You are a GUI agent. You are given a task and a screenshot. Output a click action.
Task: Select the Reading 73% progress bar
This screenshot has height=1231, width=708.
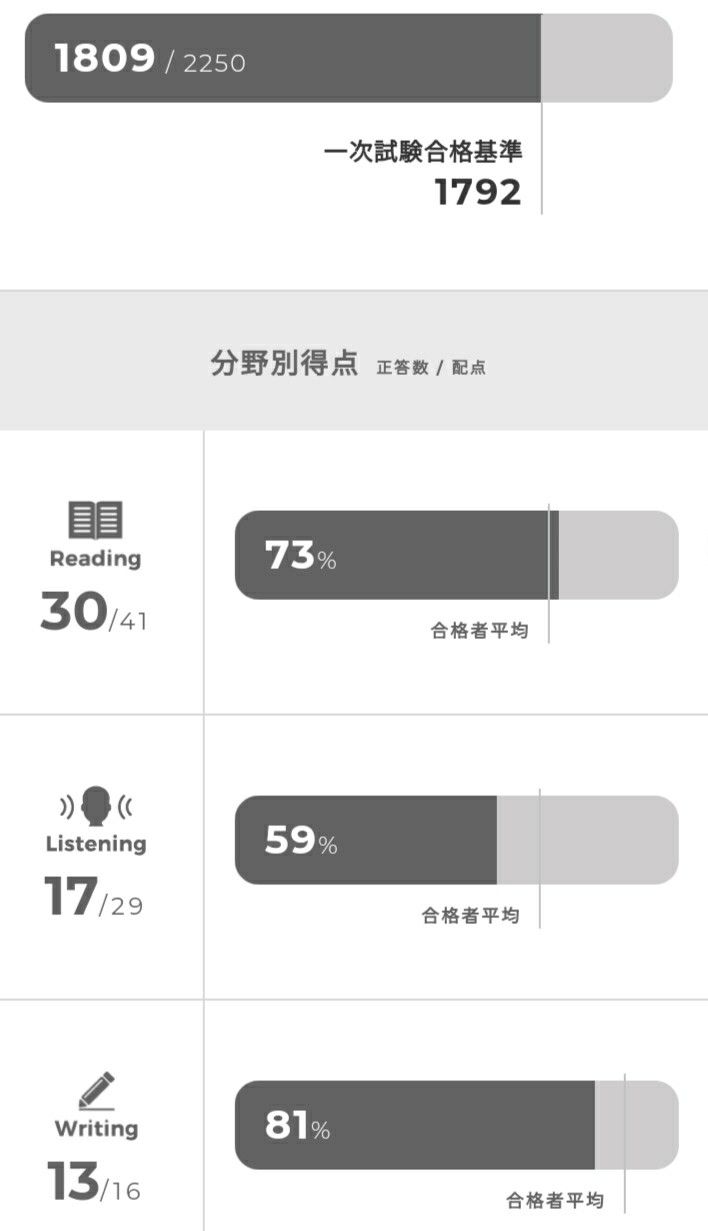[x=456, y=555]
